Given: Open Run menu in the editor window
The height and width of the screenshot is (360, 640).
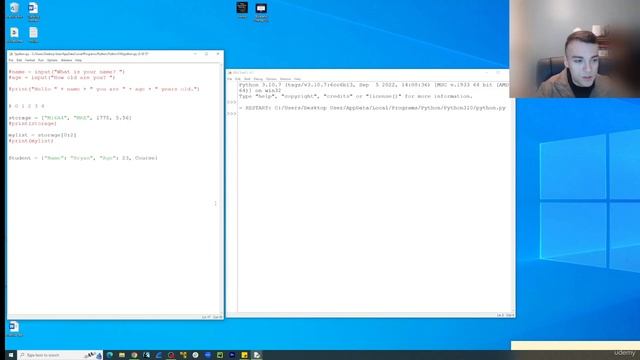Looking at the screenshot, I should (41, 60).
